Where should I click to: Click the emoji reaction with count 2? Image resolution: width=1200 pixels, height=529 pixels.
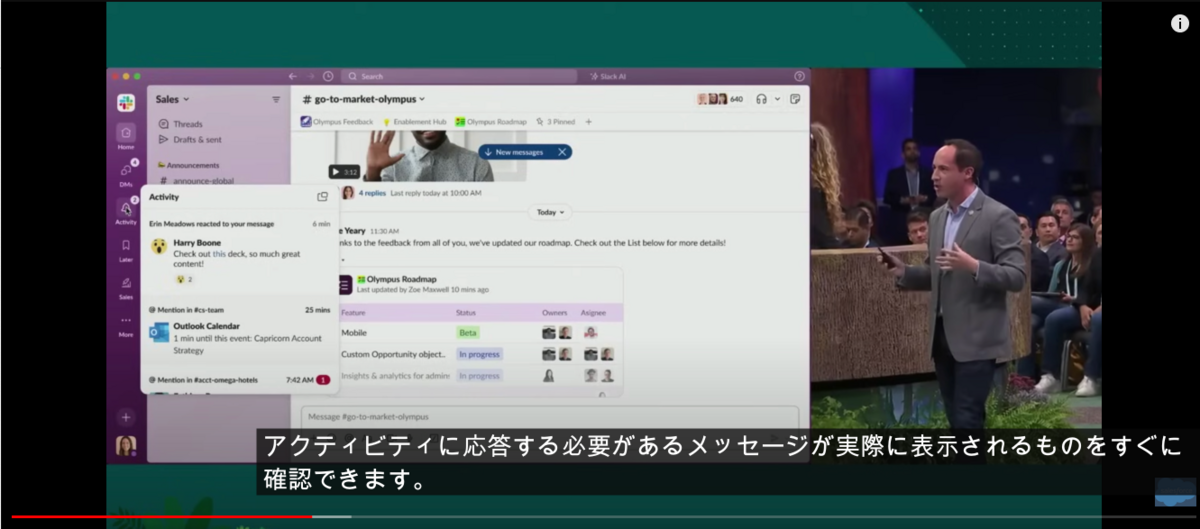tap(185, 279)
